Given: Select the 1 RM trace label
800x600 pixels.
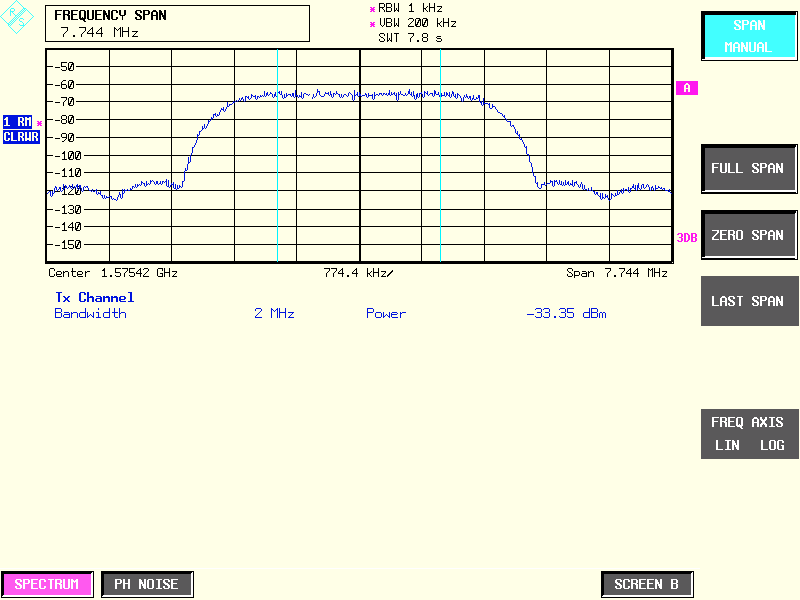Looking at the screenshot, I should (x=17, y=122).
